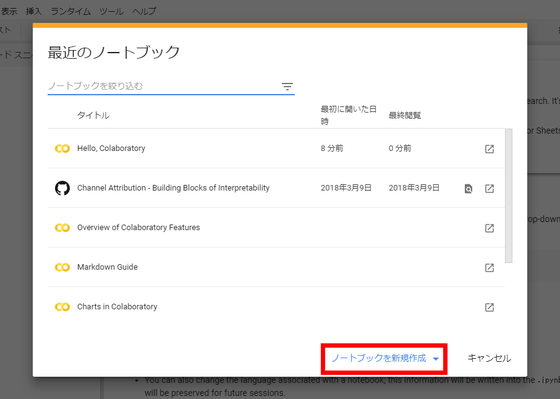
Task: Open Channel Attribution notebook in new tab icon
Action: 489,189
